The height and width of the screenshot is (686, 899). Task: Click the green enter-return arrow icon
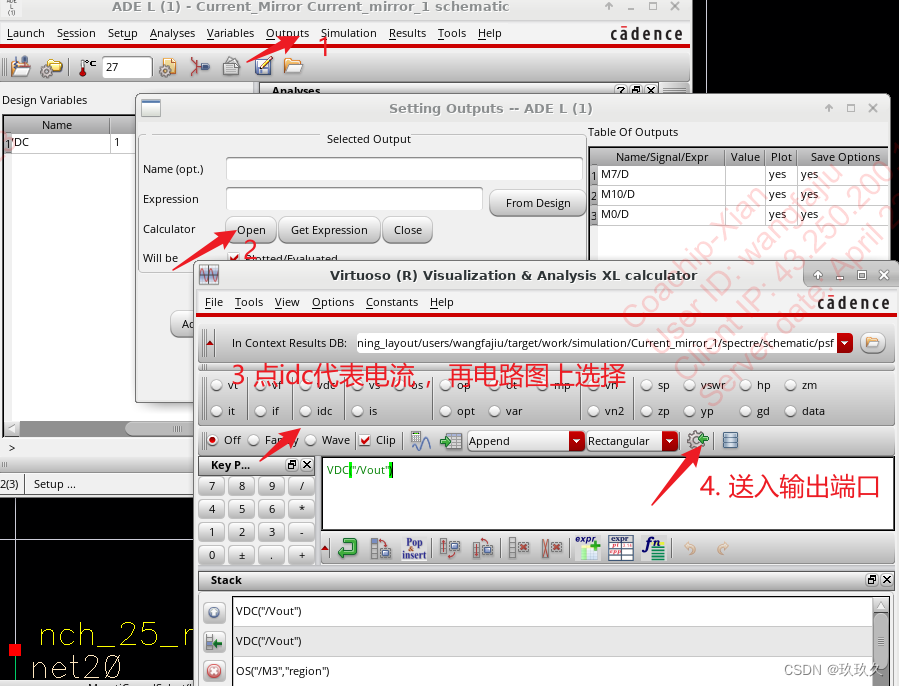(x=347, y=548)
